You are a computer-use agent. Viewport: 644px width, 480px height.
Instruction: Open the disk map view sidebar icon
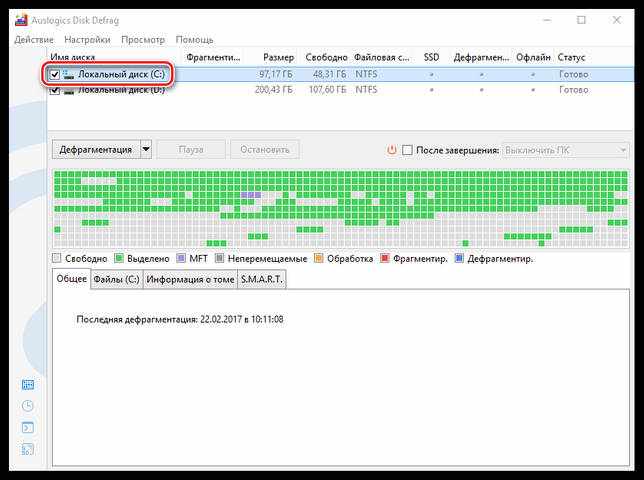point(28,385)
